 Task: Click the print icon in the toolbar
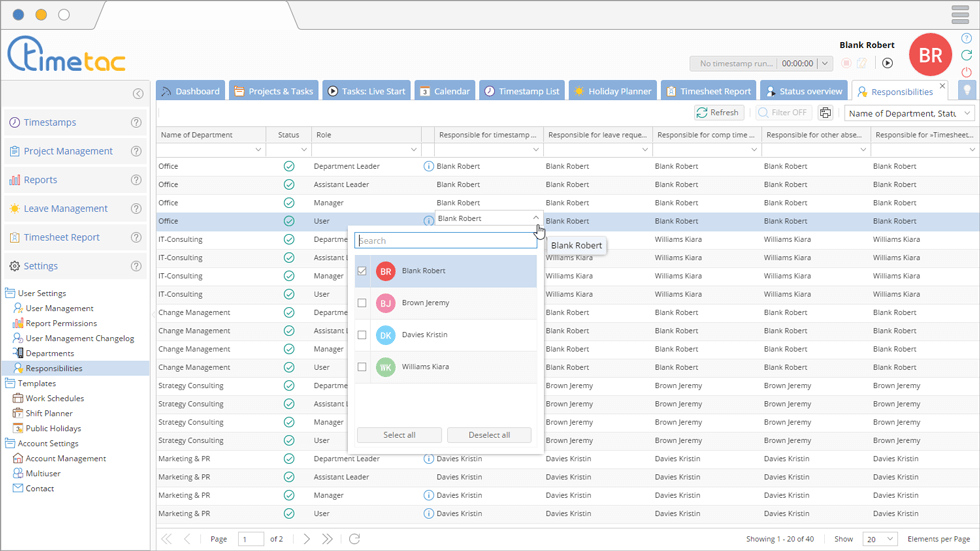point(825,113)
